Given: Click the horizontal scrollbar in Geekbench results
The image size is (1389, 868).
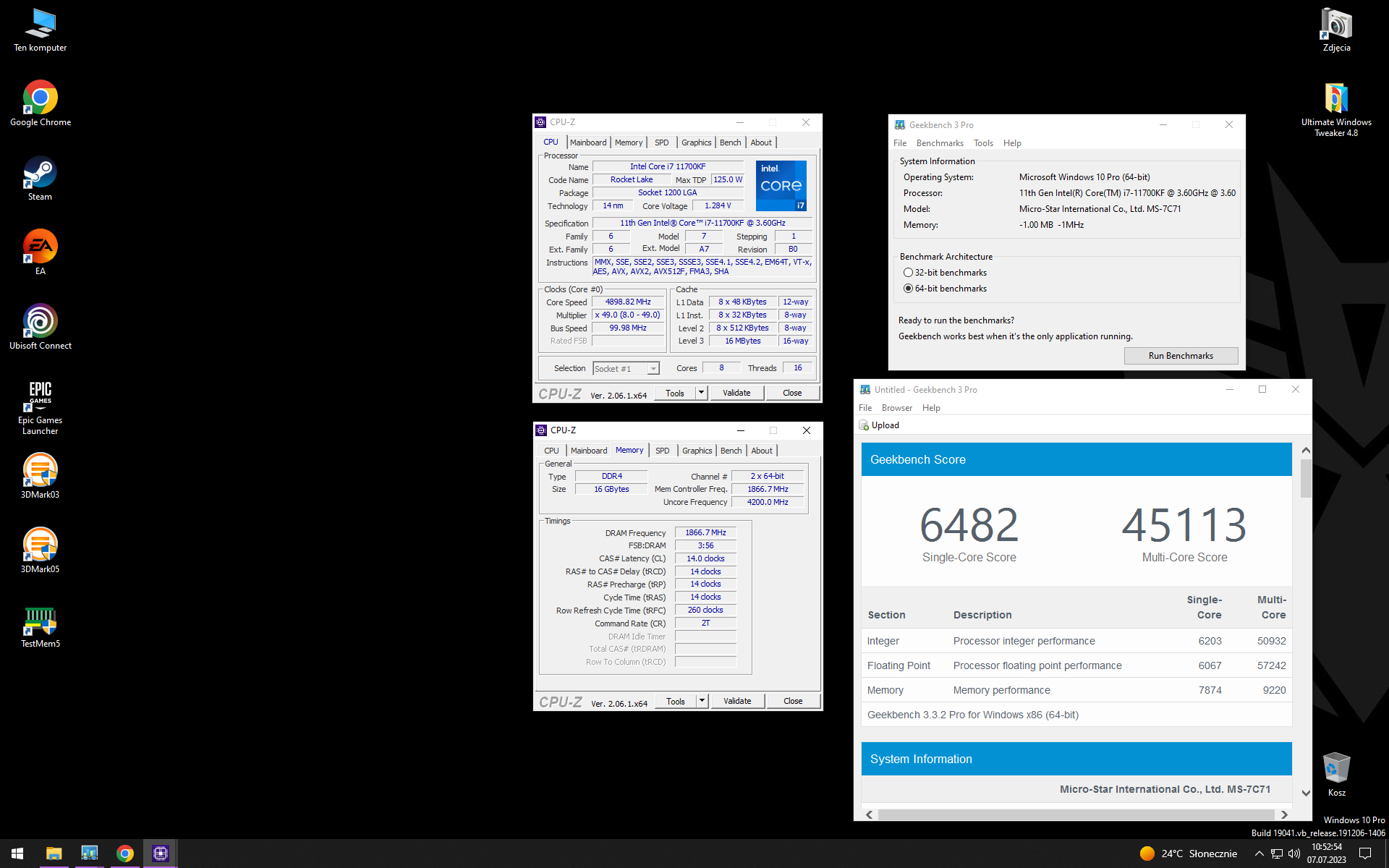Looking at the screenshot, I should 1076,814.
